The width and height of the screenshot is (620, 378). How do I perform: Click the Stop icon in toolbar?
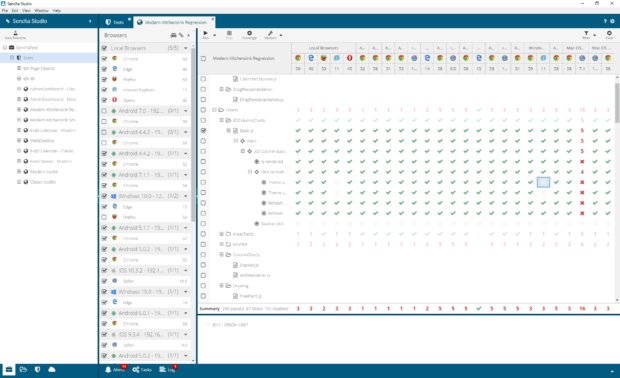coord(229,33)
